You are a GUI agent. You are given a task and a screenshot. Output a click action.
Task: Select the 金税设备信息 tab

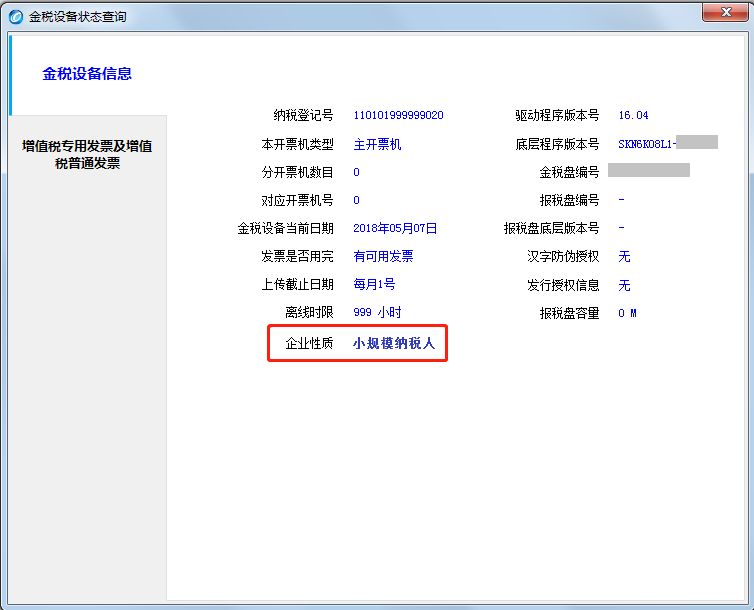click(87, 74)
